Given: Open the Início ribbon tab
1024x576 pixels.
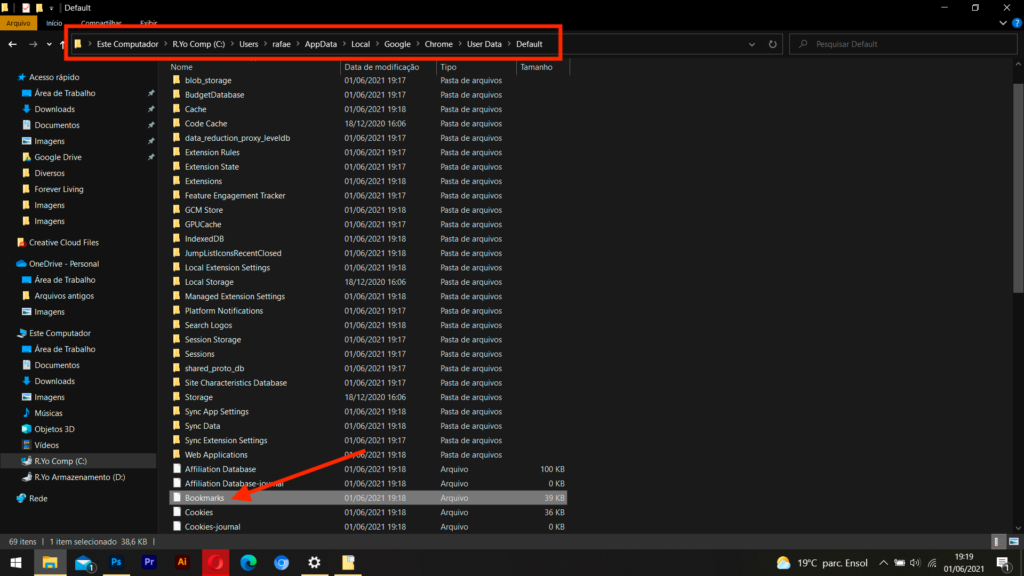Looking at the screenshot, I should [x=54, y=23].
